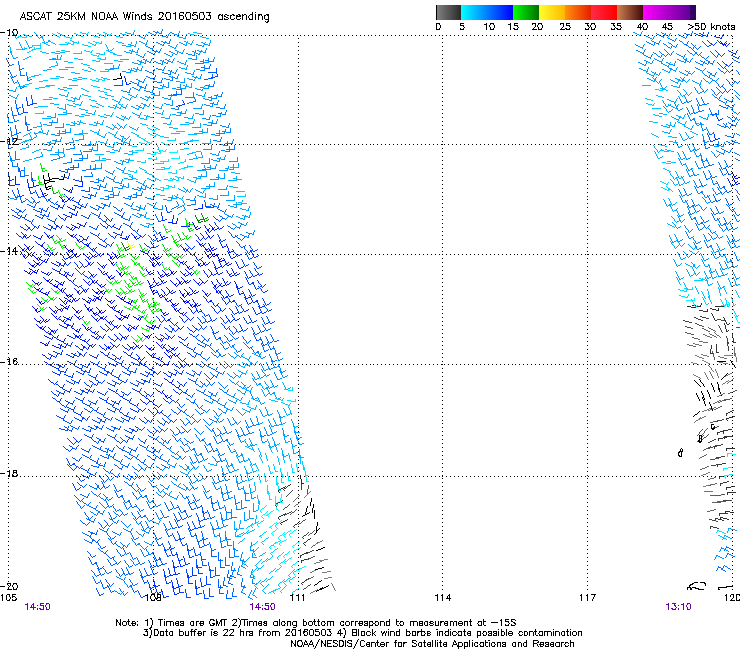Select the "35" label under the color bar
The image size is (740, 650).
616,27
